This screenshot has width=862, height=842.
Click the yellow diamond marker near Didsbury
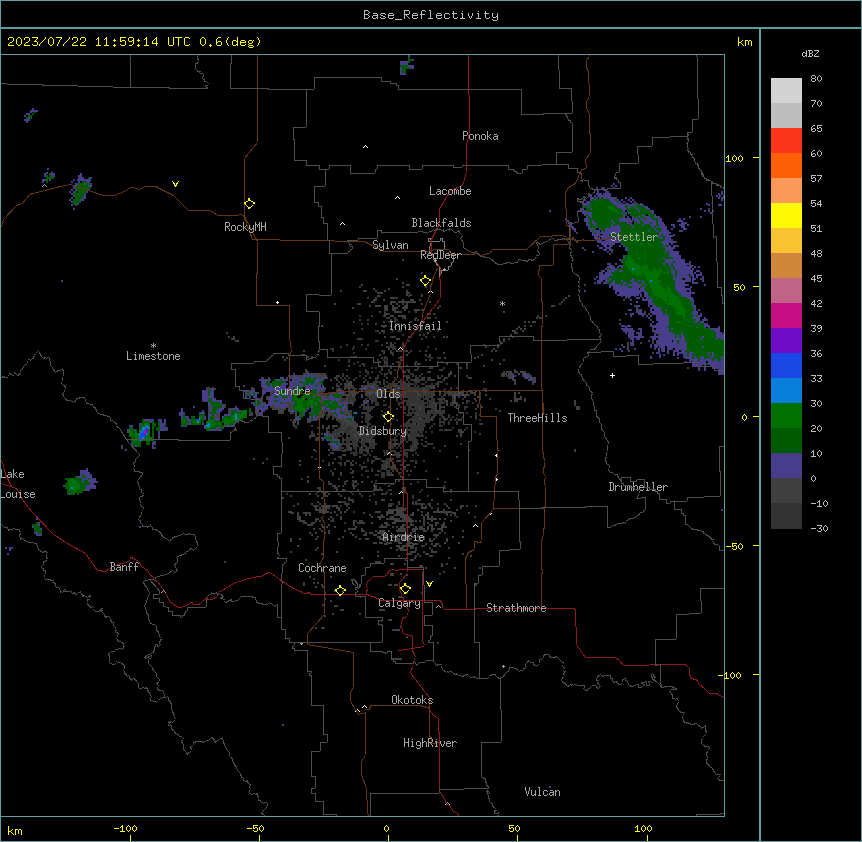pos(388,417)
